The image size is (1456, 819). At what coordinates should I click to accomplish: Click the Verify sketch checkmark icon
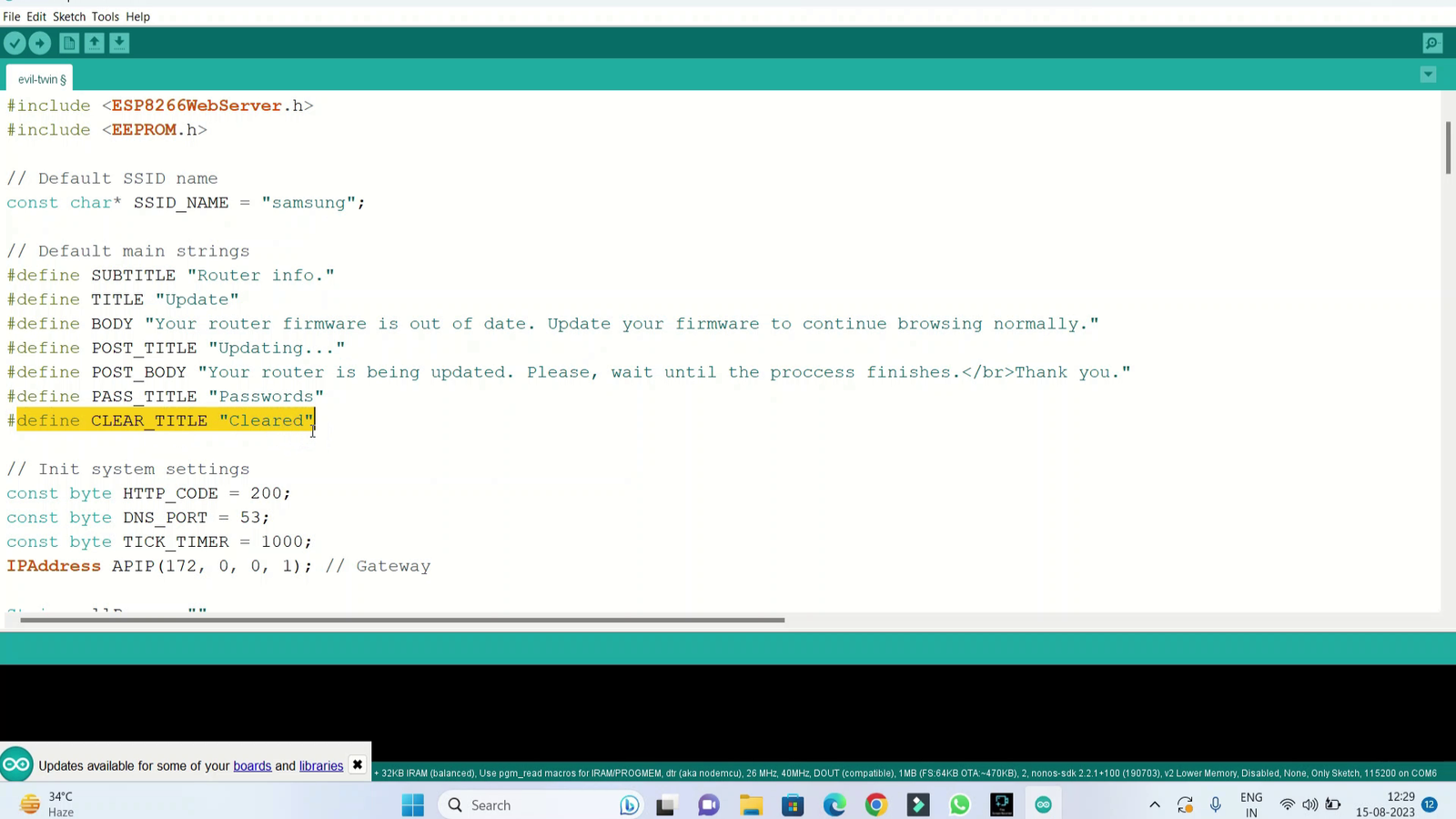15,43
